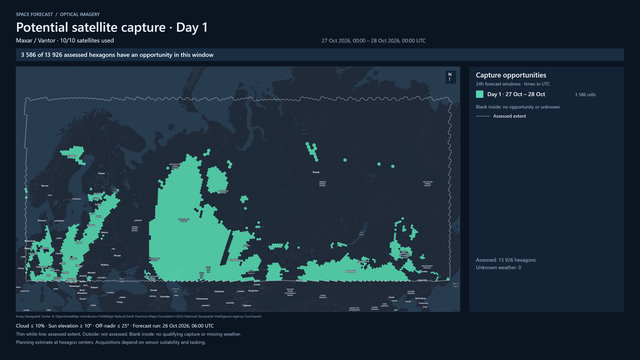
Task: Click the 'Assessed: 13 926 hexagons' statistic
Action: [506, 260]
